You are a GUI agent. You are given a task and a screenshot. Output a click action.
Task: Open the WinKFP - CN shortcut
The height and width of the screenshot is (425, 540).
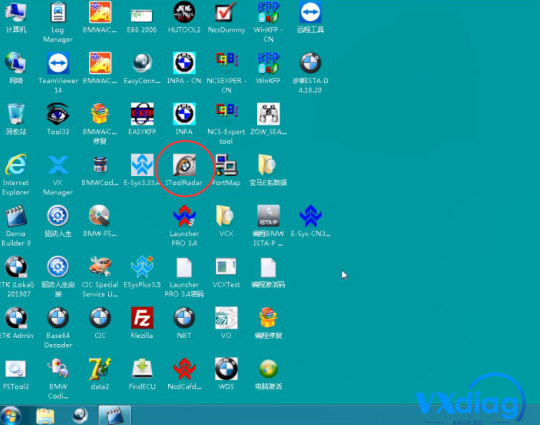[x=268, y=12]
